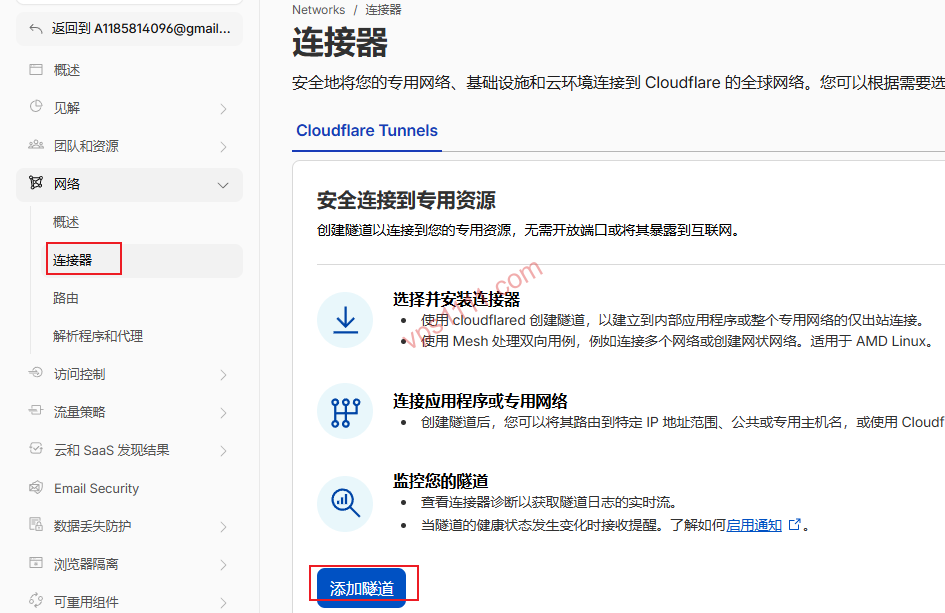945x613 pixels.
Task: Click the 访问控制 access icon
Action: coord(36,373)
